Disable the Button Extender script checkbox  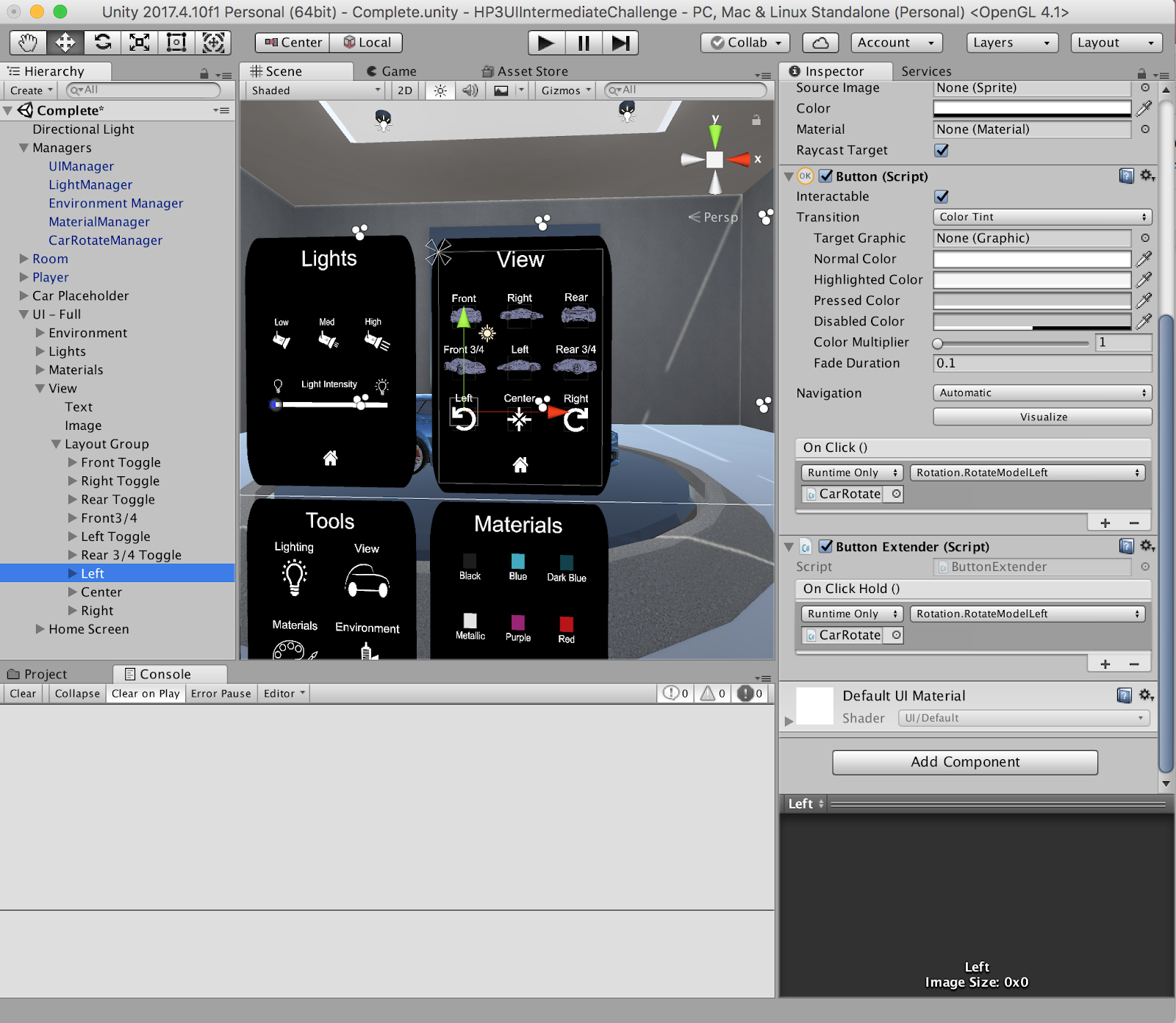click(826, 546)
